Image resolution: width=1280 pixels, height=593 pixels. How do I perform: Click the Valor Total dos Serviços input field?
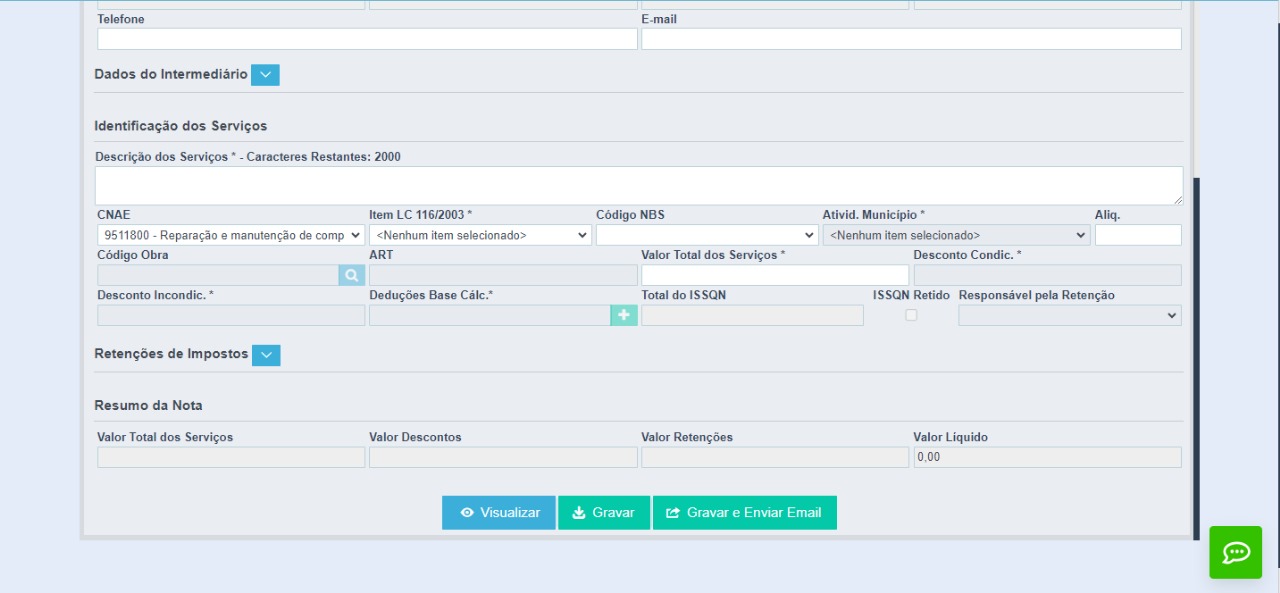(x=775, y=275)
